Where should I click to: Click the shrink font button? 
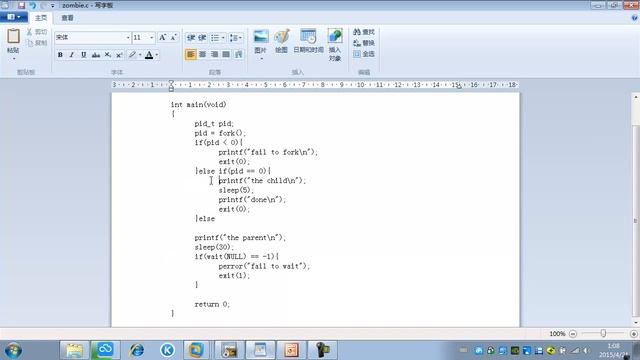tap(173, 38)
